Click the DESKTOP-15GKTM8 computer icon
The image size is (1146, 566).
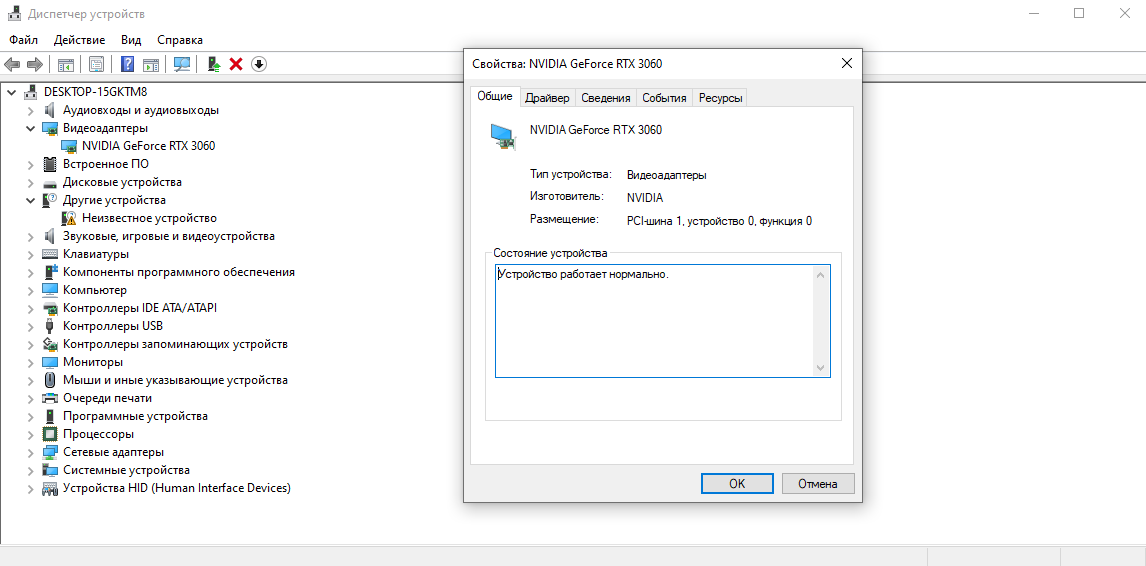click(31, 92)
